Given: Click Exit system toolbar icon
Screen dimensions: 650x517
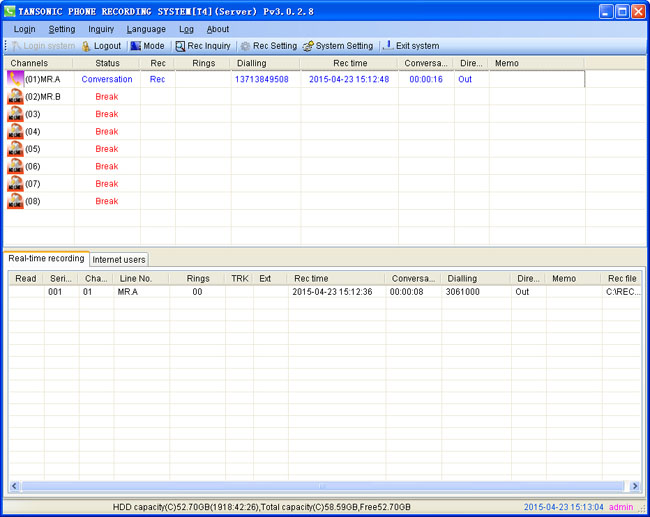Looking at the screenshot, I should (x=387, y=46).
